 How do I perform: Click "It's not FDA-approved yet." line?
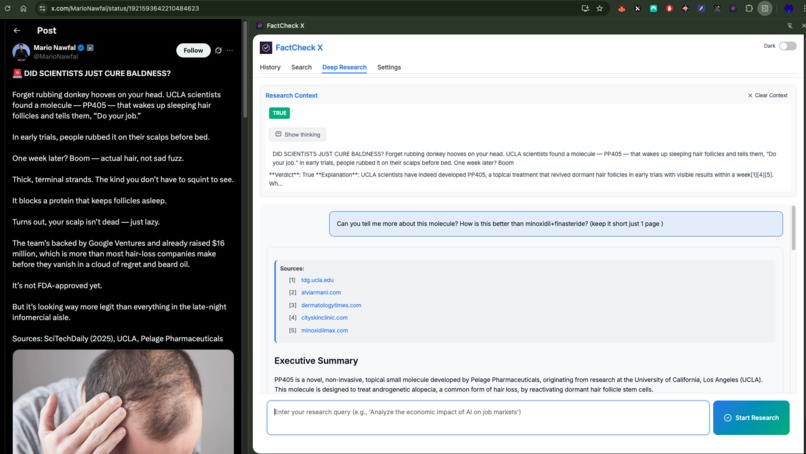(x=57, y=286)
